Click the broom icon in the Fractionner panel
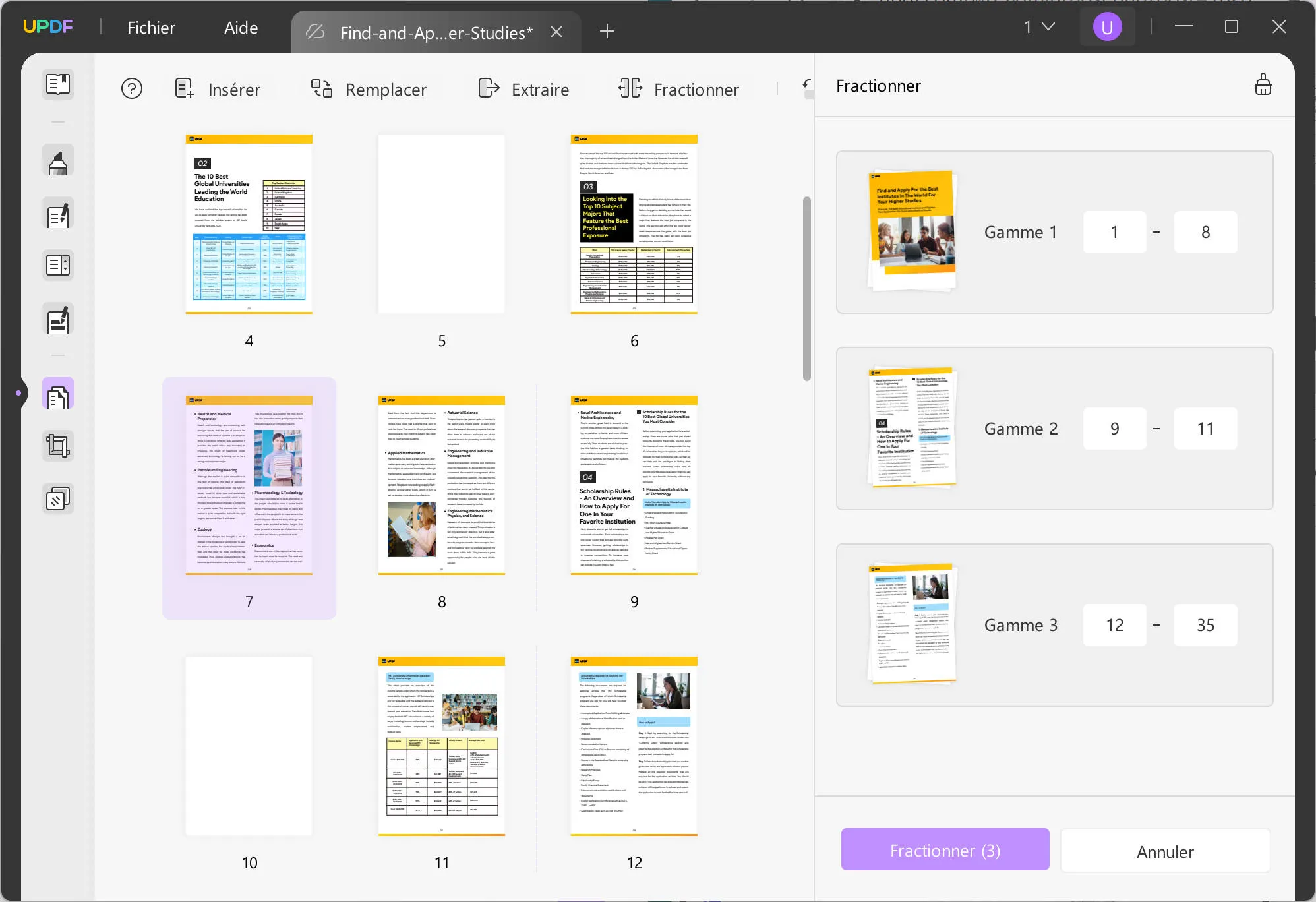The height and width of the screenshot is (902, 1316). click(x=1263, y=85)
